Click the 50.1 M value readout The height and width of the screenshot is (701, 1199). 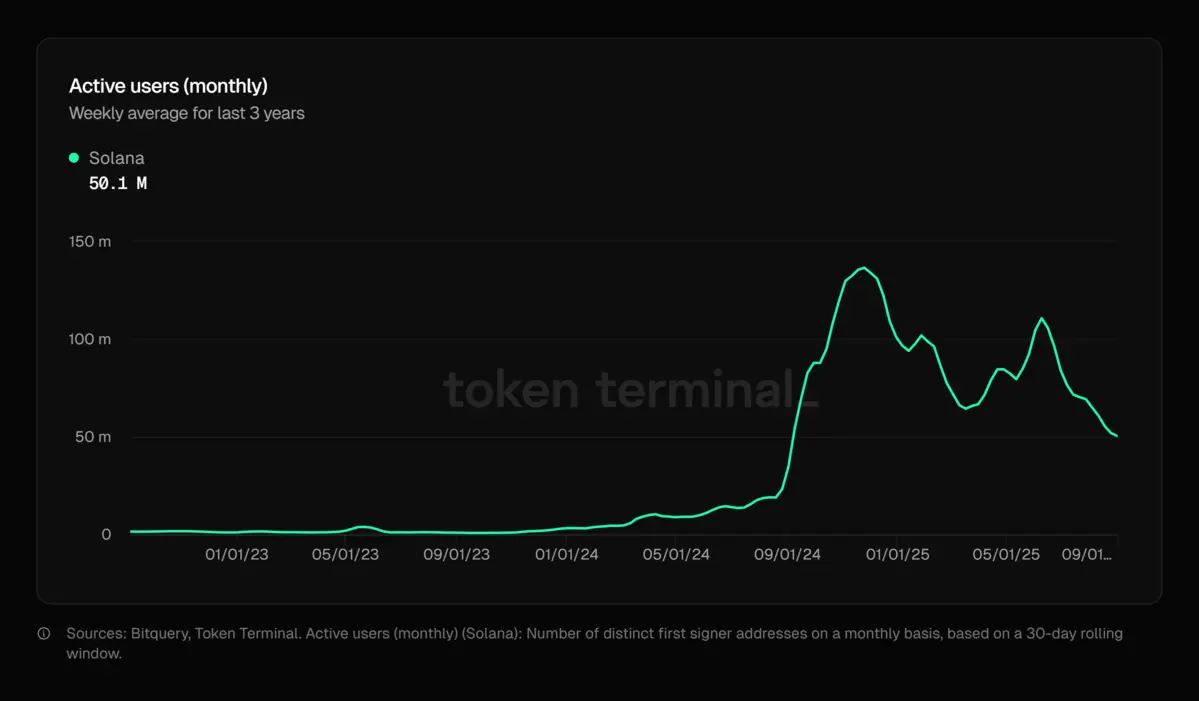click(118, 184)
